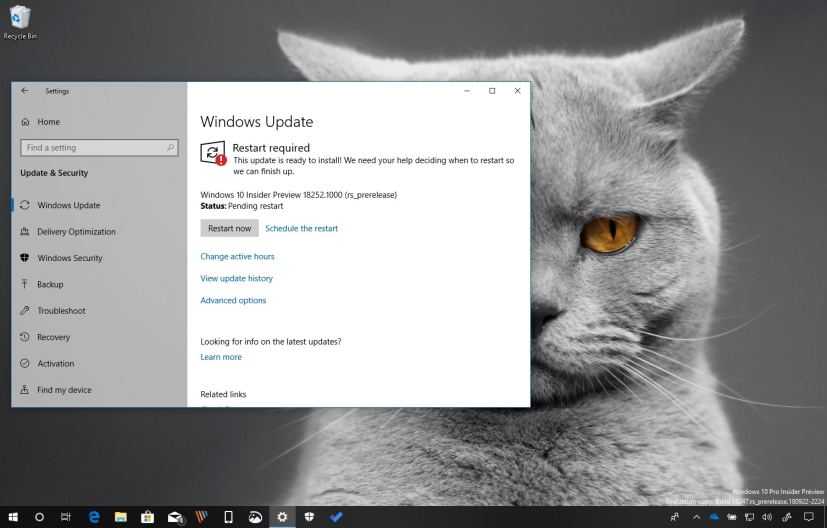
Task: Click the Restart required heading
Action: (x=271, y=148)
